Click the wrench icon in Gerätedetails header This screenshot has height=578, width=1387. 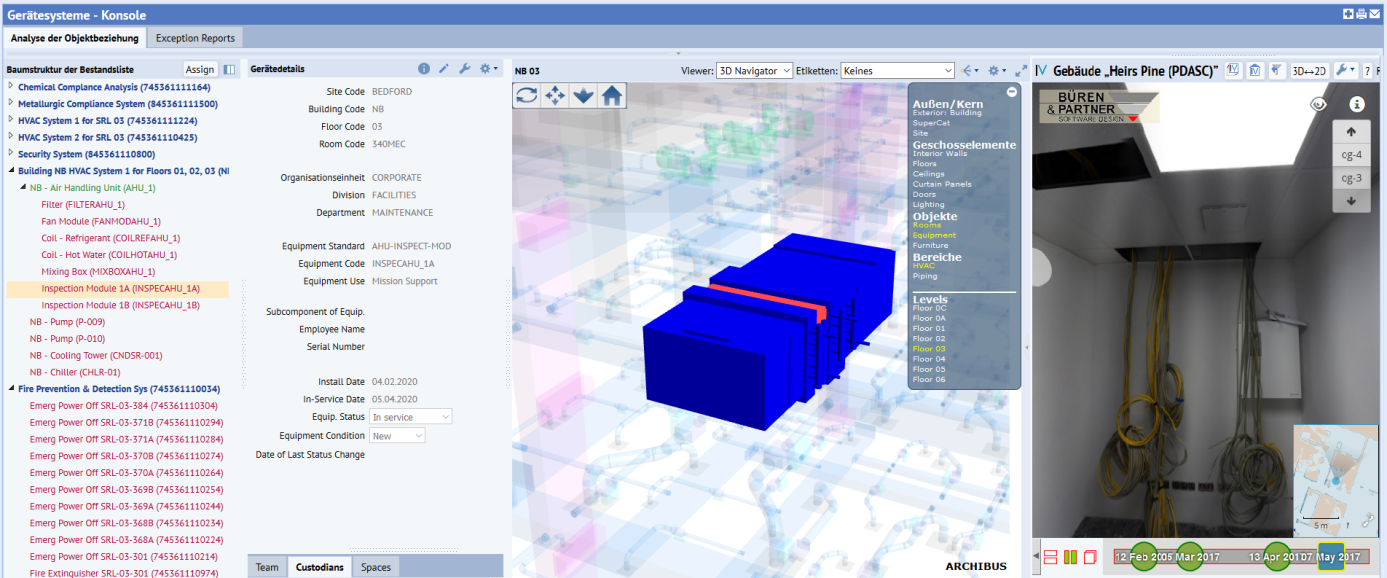pyautogui.click(x=464, y=69)
